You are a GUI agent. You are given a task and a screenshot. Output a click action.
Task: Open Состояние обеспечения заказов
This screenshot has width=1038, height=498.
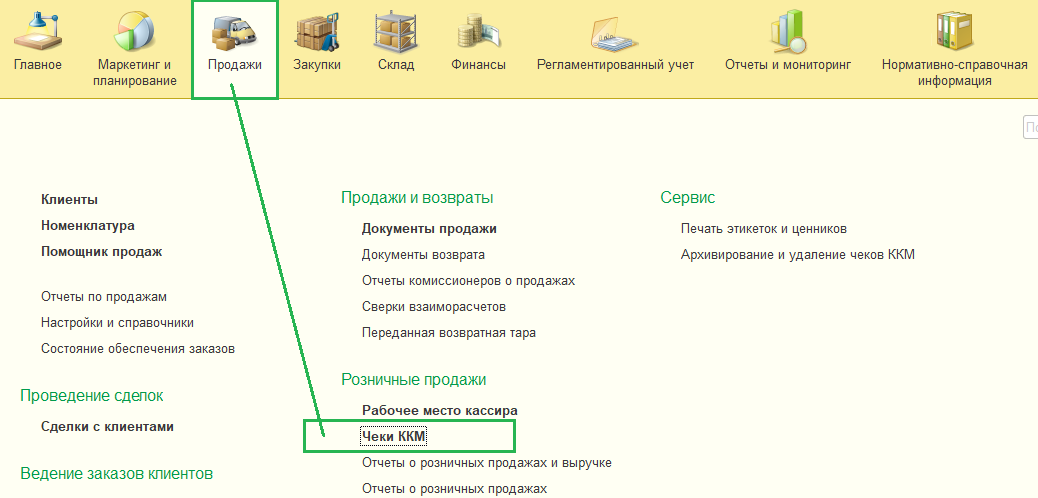pos(138,348)
